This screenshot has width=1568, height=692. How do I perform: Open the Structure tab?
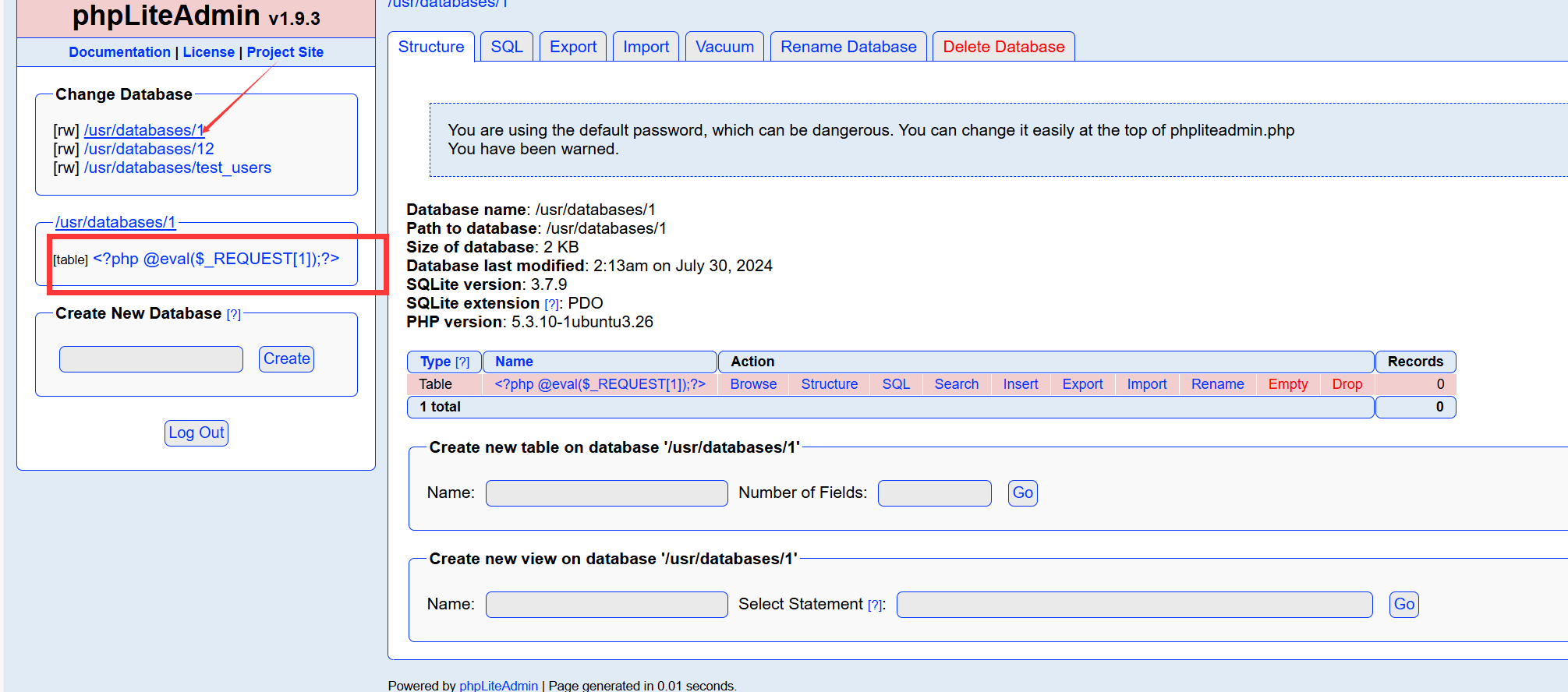431,47
